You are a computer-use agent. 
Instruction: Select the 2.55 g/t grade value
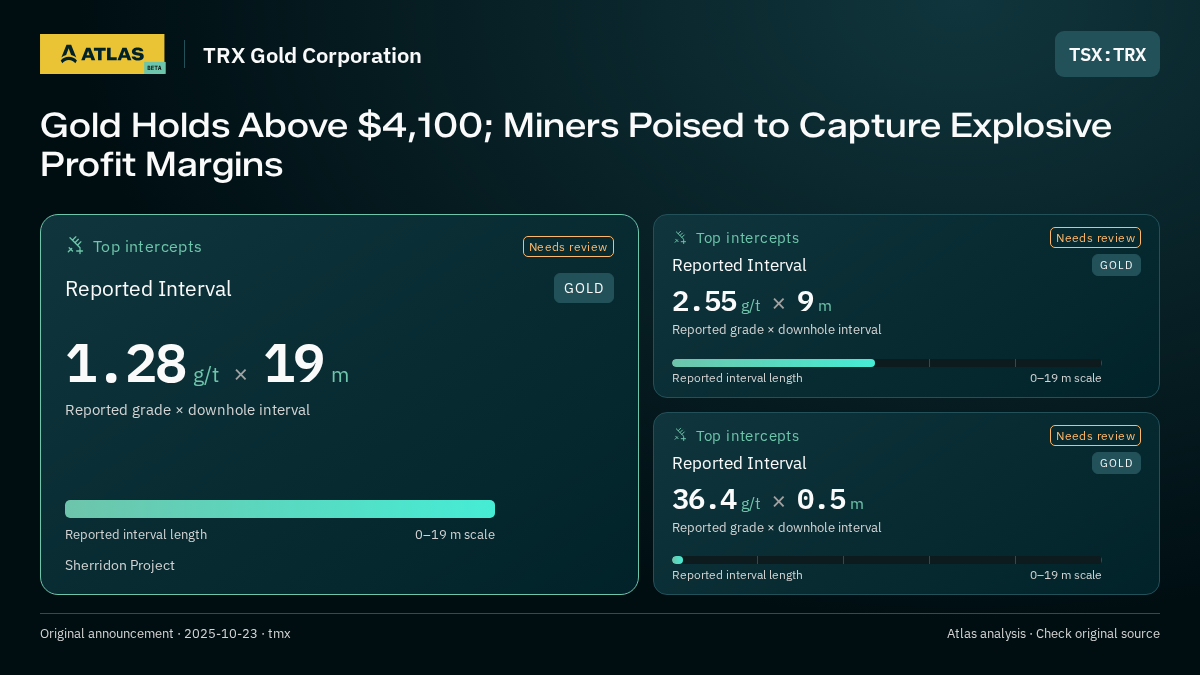[x=716, y=302]
